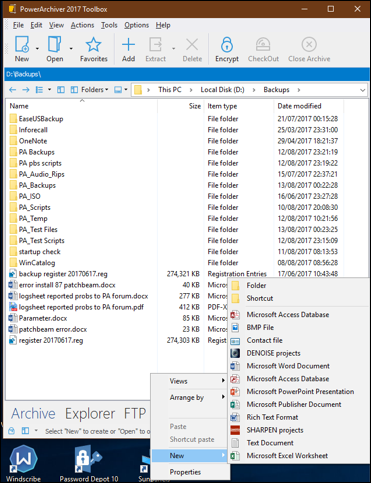The height and width of the screenshot is (483, 371).
Task: Select Microsoft Word Document in New submenu
Action: pos(288,366)
